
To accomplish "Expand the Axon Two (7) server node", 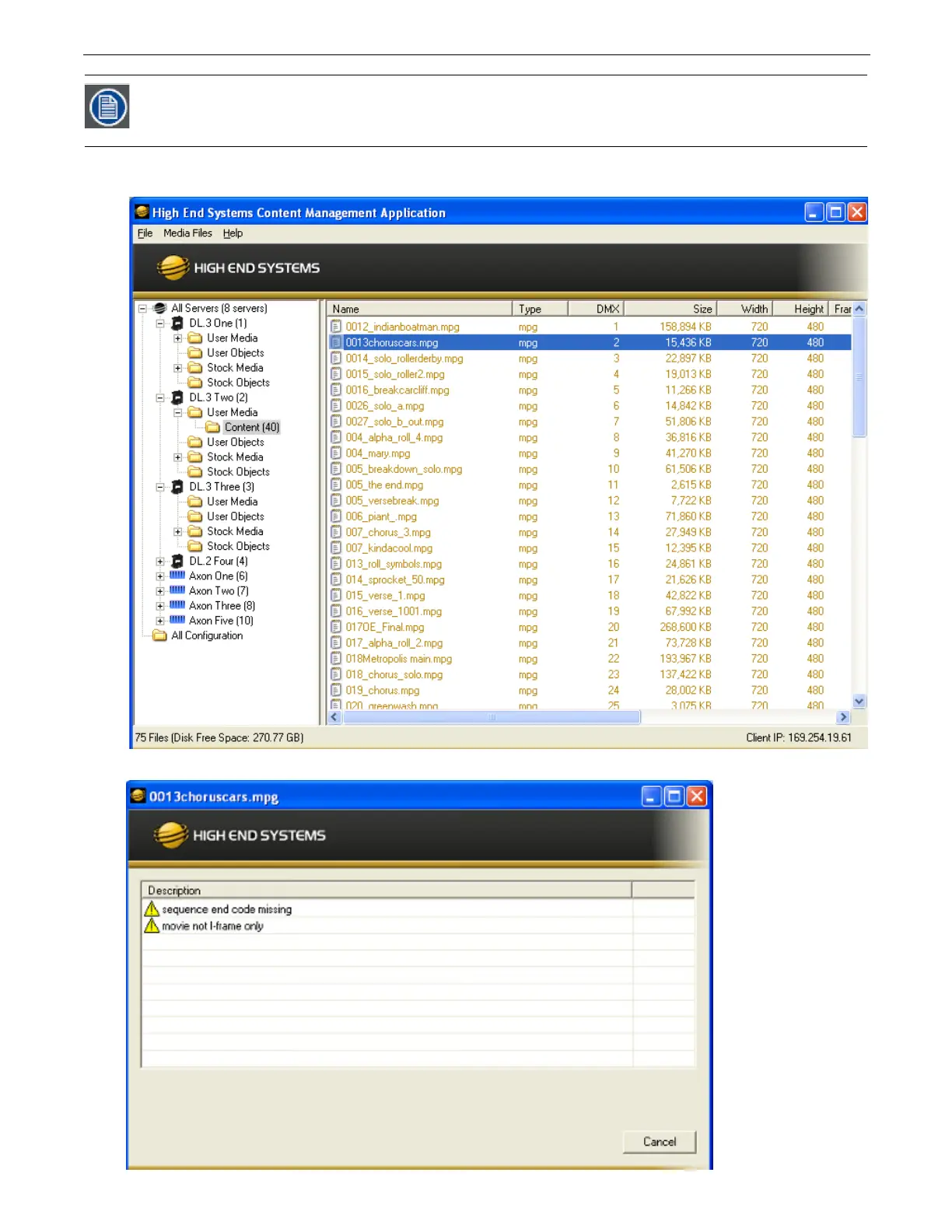I will (160, 591).
